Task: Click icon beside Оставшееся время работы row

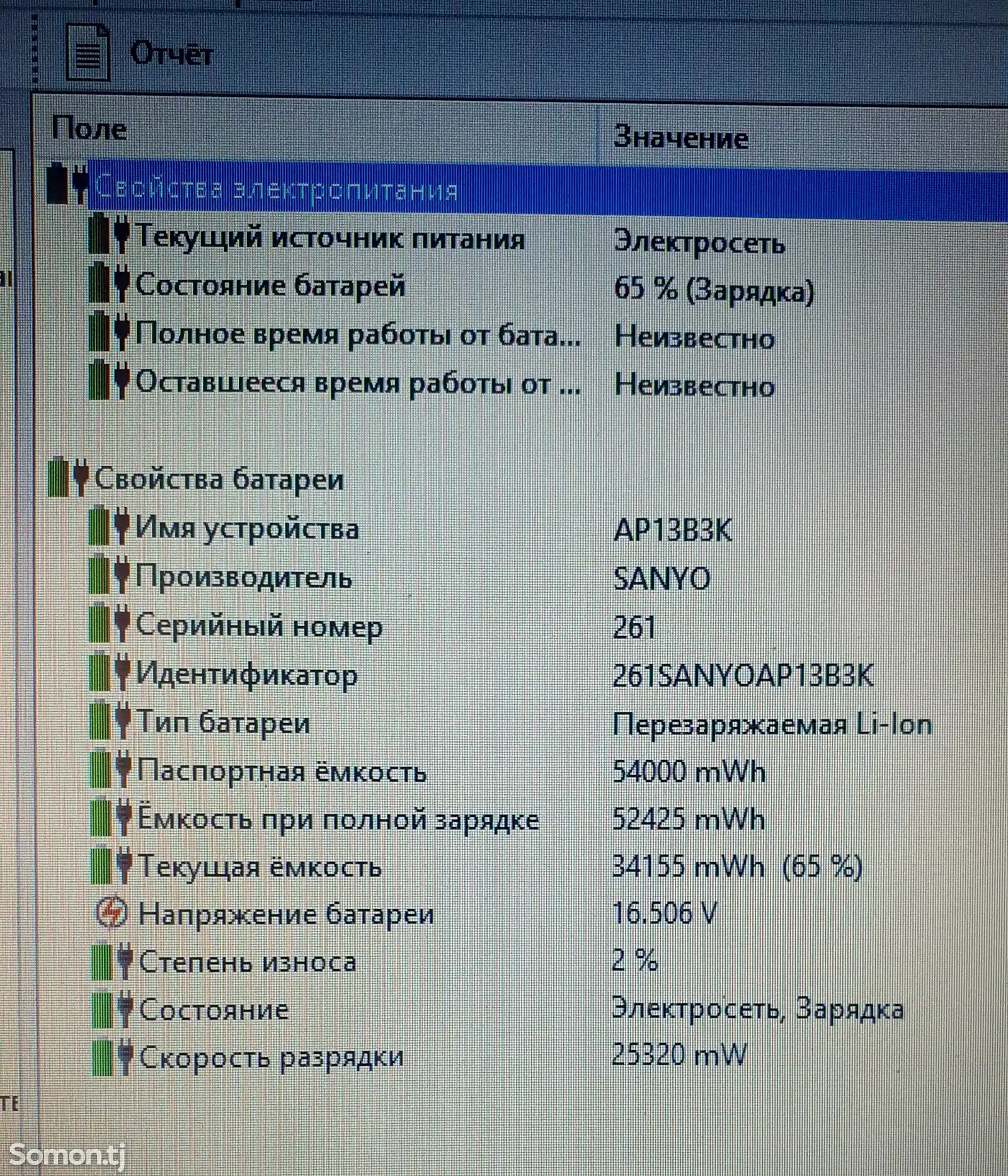Action: (x=108, y=379)
